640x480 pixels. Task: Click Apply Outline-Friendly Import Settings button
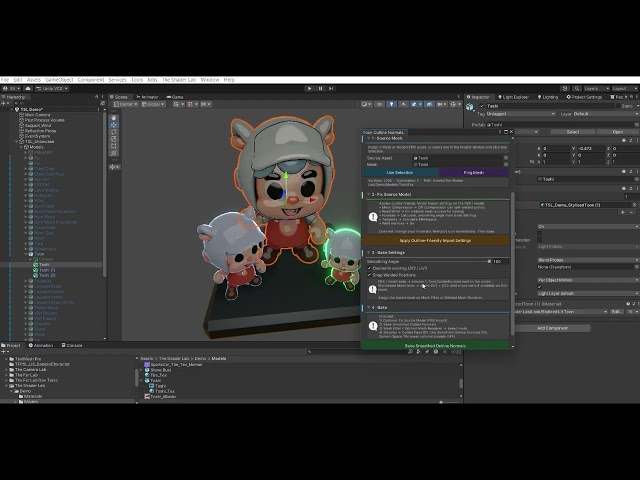tap(435, 240)
